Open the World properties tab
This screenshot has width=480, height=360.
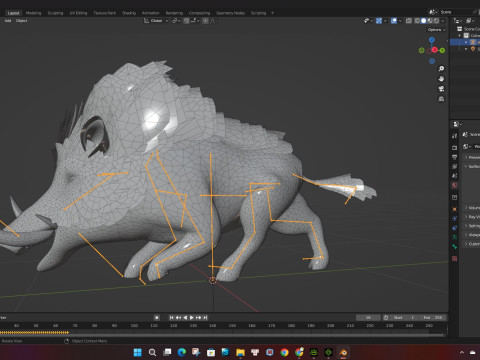pos(454,185)
